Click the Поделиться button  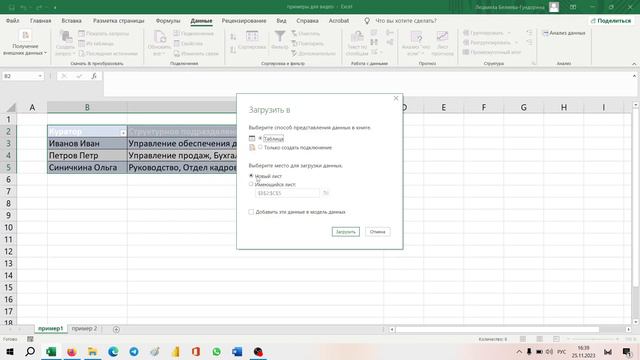611,20
